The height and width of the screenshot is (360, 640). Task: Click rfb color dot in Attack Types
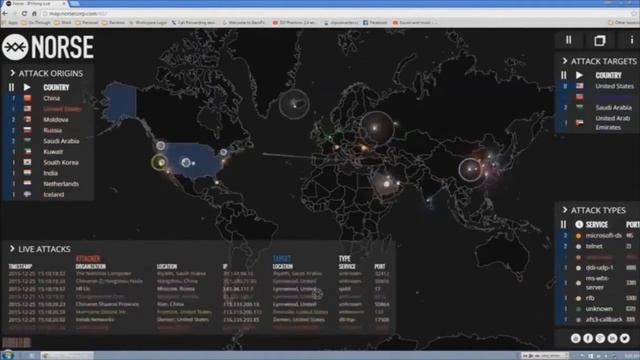coord(578,298)
